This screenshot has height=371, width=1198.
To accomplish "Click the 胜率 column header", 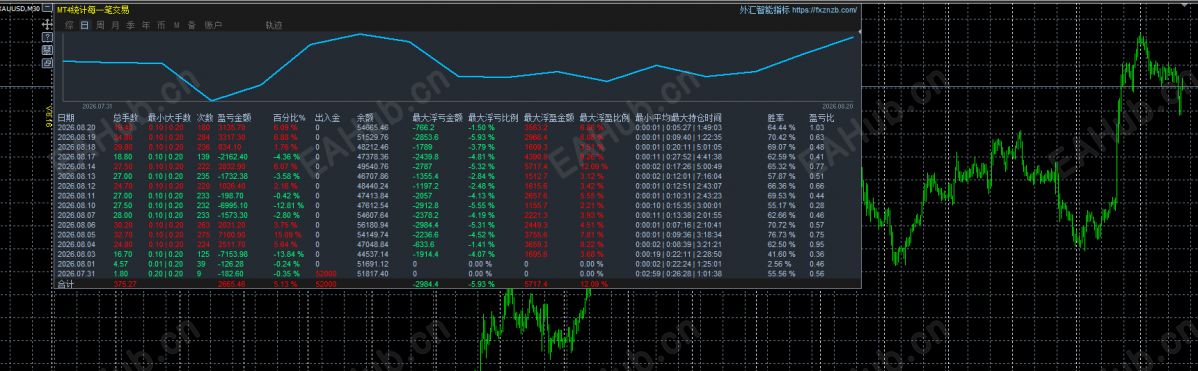I will point(776,118).
